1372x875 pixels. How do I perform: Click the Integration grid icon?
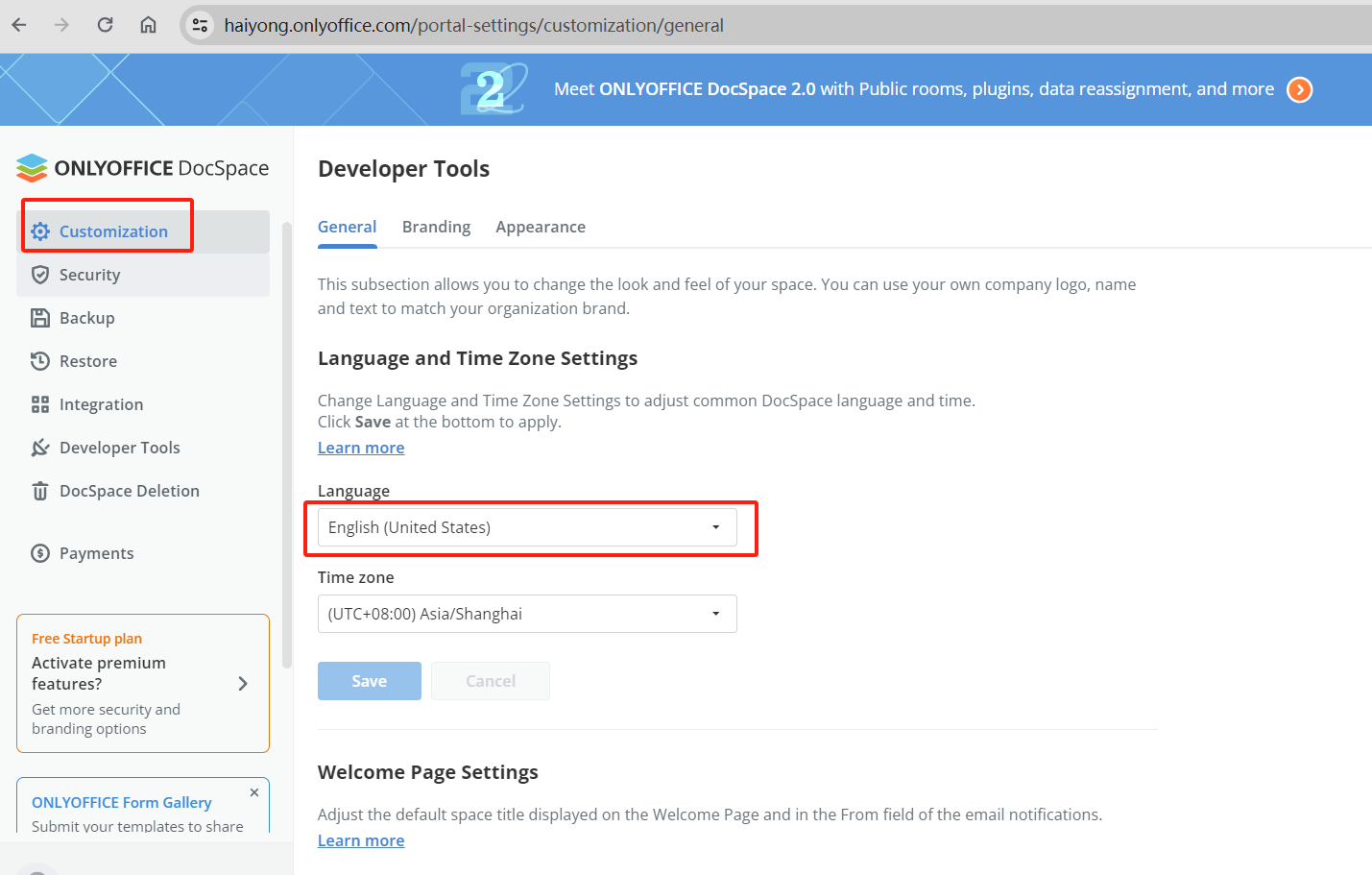pos(40,404)
